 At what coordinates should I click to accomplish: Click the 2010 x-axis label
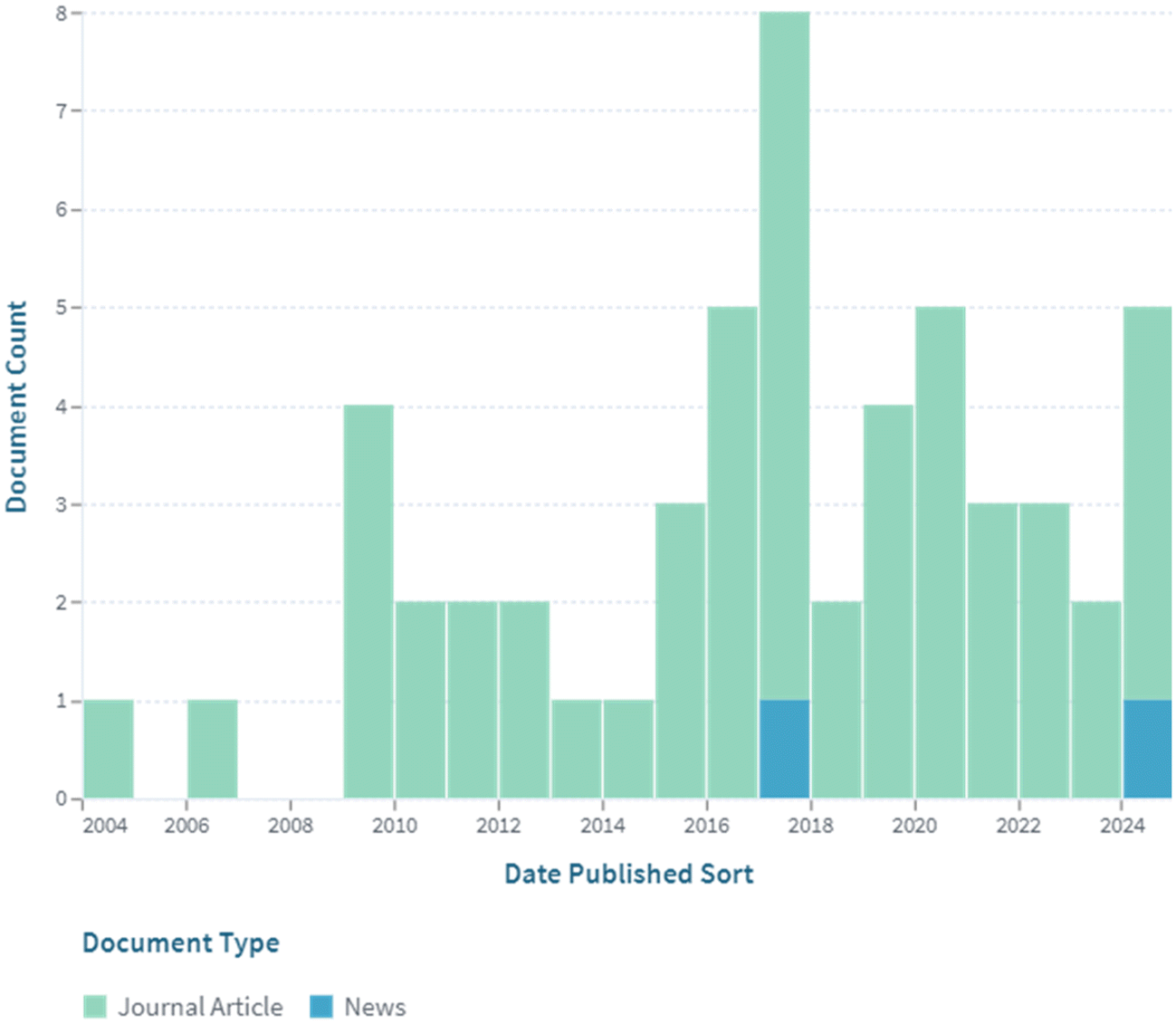pyautogui.click(x=395, y=826)
